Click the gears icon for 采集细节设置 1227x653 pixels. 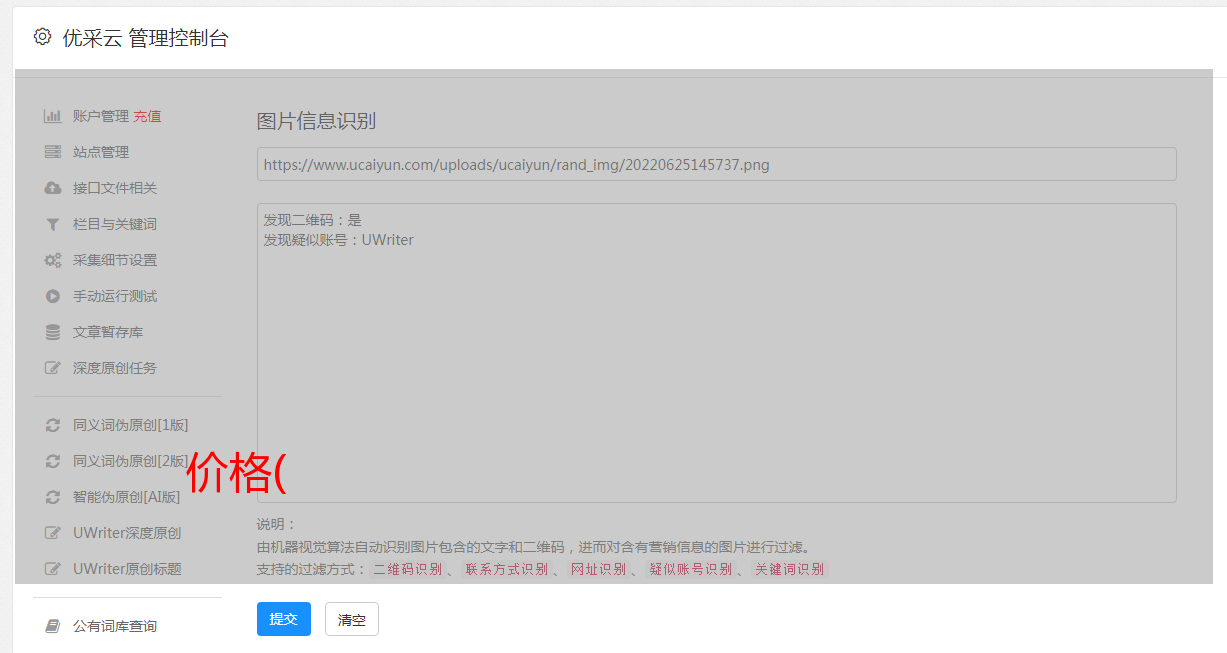53,260
